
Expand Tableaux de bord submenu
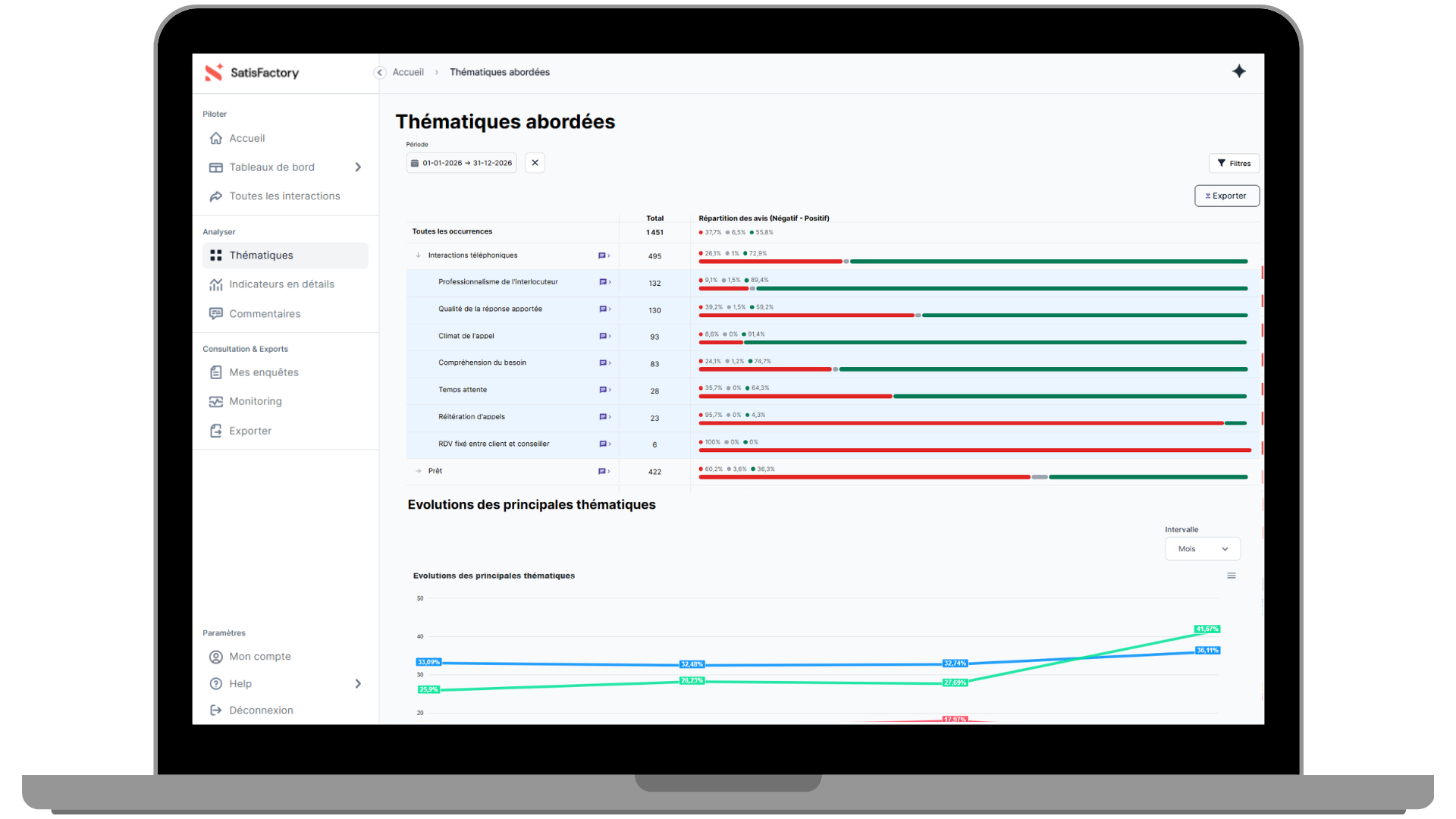point(358,168)
